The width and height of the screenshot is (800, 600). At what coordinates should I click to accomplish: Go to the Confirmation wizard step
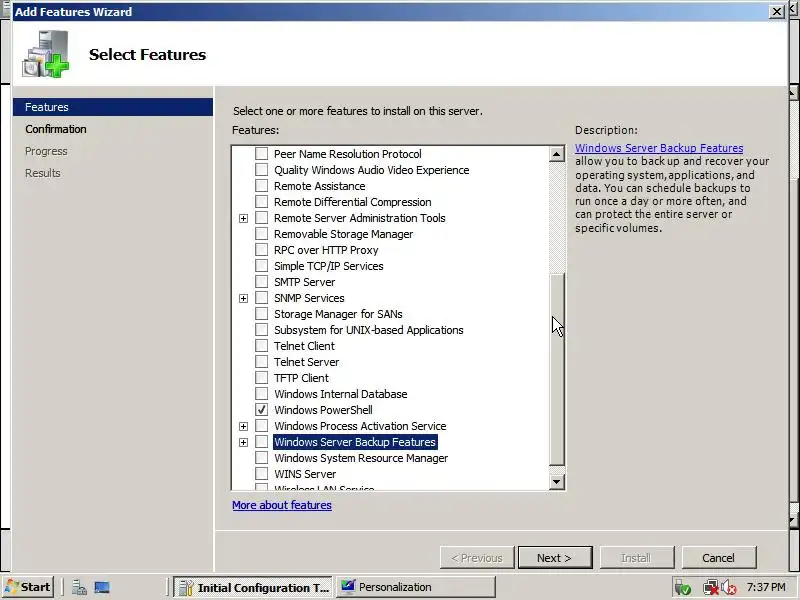coord(56,129)
